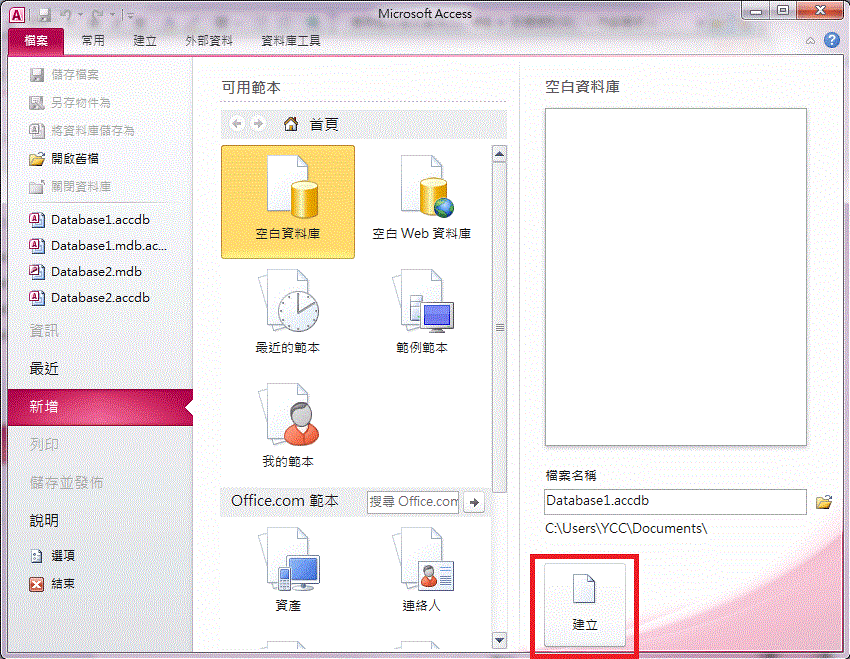Open 選項 in the left sidebar
Image resolution: width=850 pixels, height=659 pixels.
tap(62, 556)
